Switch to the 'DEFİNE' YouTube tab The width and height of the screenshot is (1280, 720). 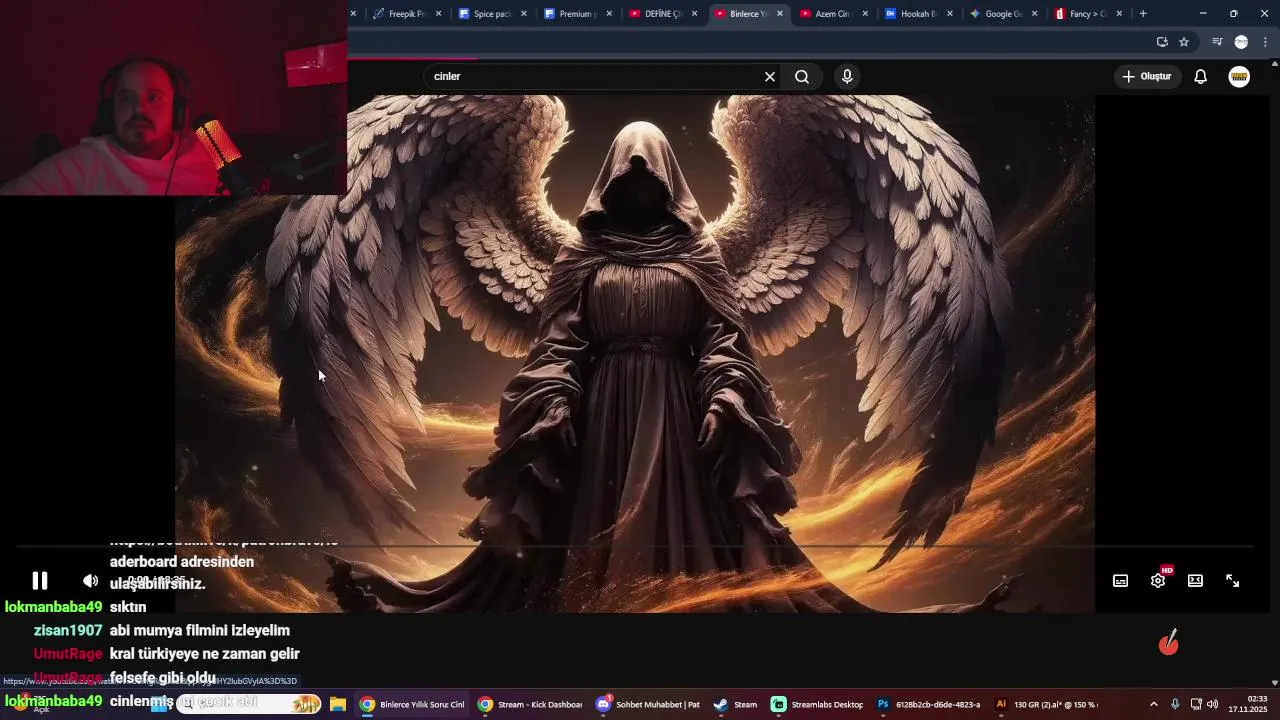click(x=663, y=14)
